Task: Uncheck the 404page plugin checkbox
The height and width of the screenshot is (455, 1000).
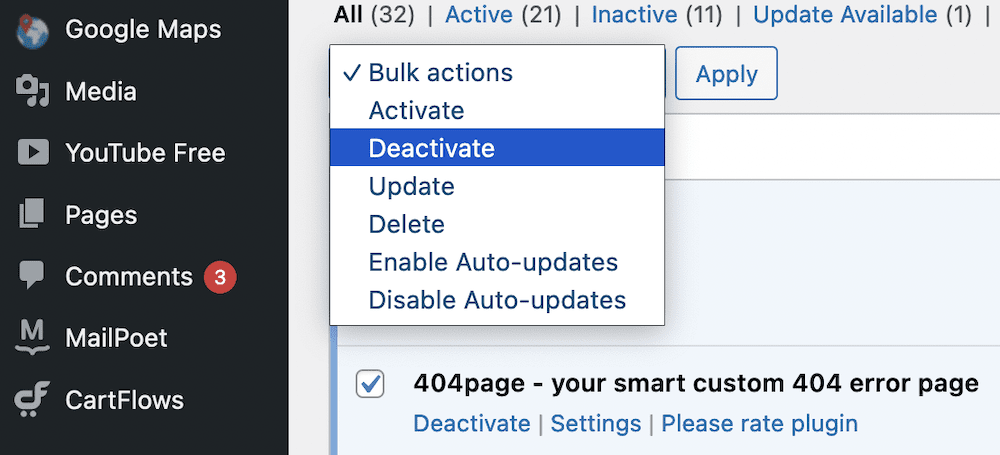Action: pos(370,383)
